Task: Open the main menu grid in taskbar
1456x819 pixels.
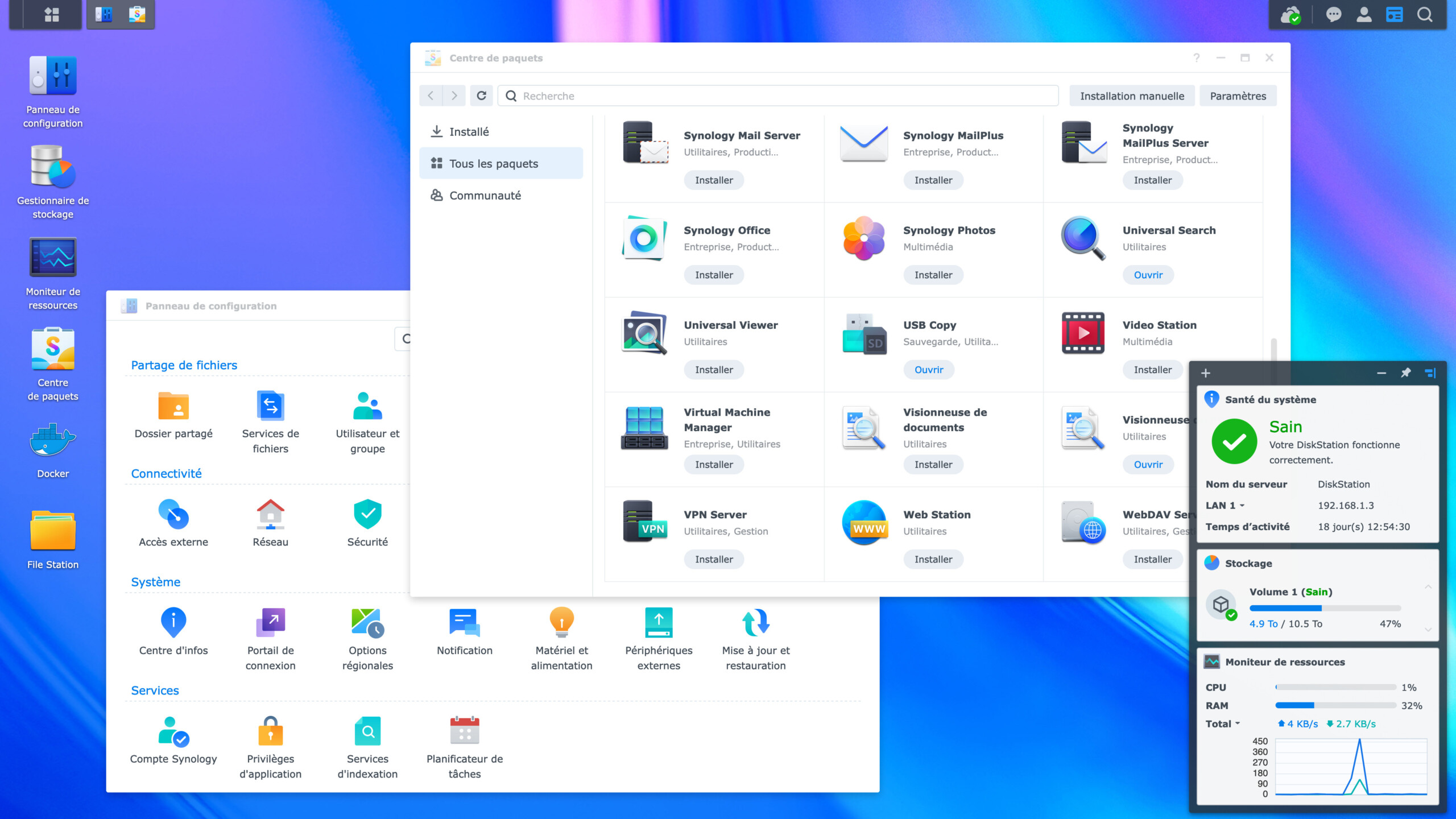Action: tap(52, 14)
